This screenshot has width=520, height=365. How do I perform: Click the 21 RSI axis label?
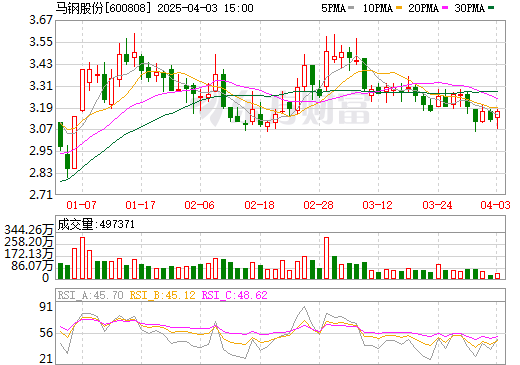46,359
